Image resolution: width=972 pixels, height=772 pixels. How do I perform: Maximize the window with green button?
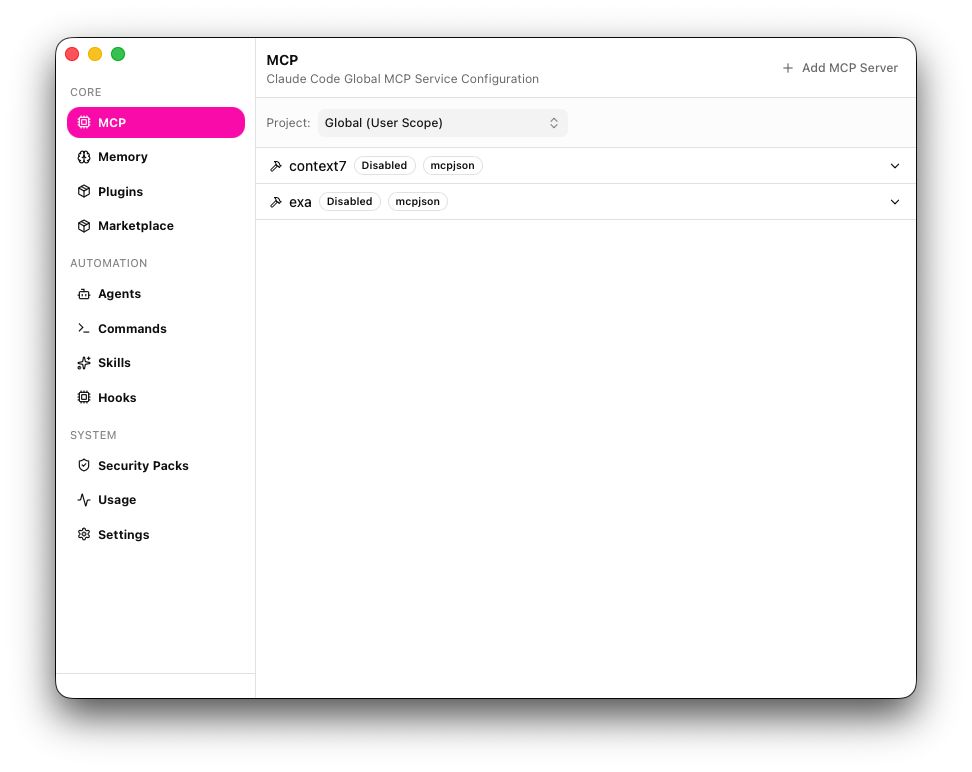[x=118, y=54]
